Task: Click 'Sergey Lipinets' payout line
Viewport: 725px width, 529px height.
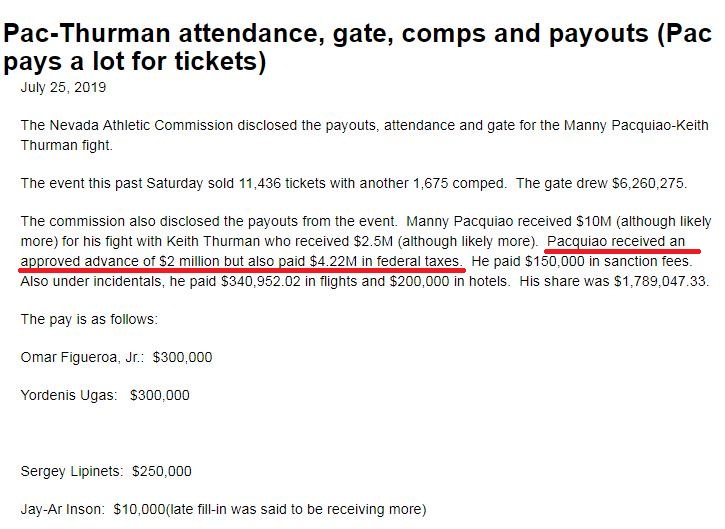Action: coord(106,471)
